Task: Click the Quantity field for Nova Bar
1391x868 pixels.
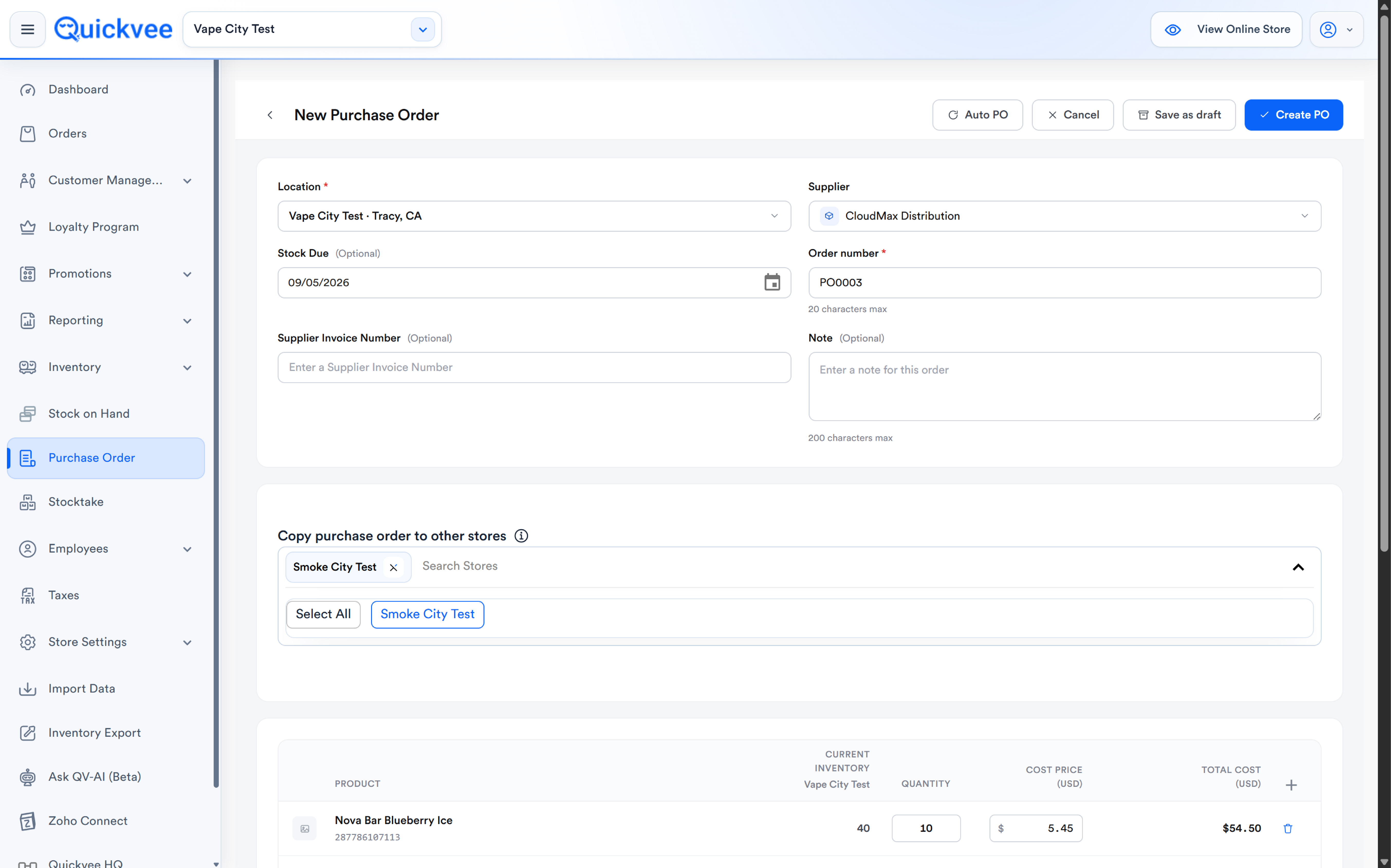Action: coord(926,828)
